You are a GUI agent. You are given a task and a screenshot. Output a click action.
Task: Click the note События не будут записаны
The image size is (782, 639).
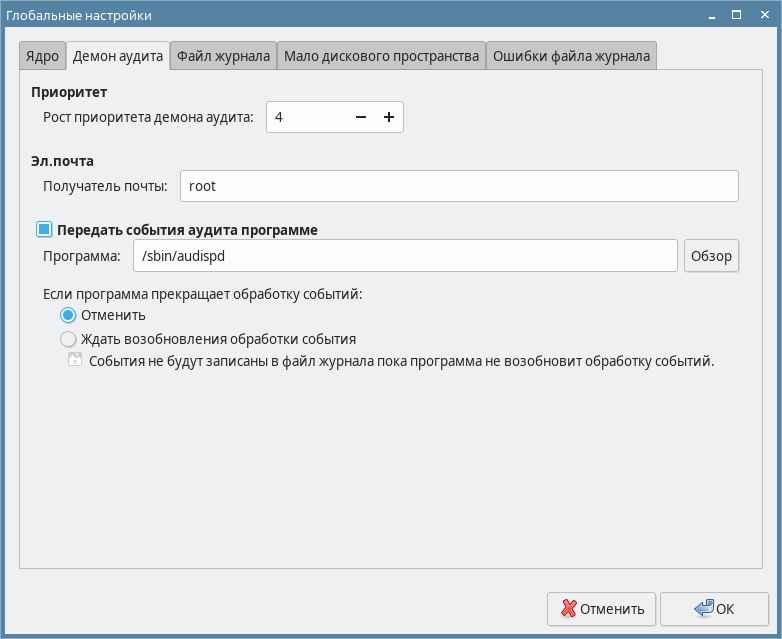(x=401, y=361)
